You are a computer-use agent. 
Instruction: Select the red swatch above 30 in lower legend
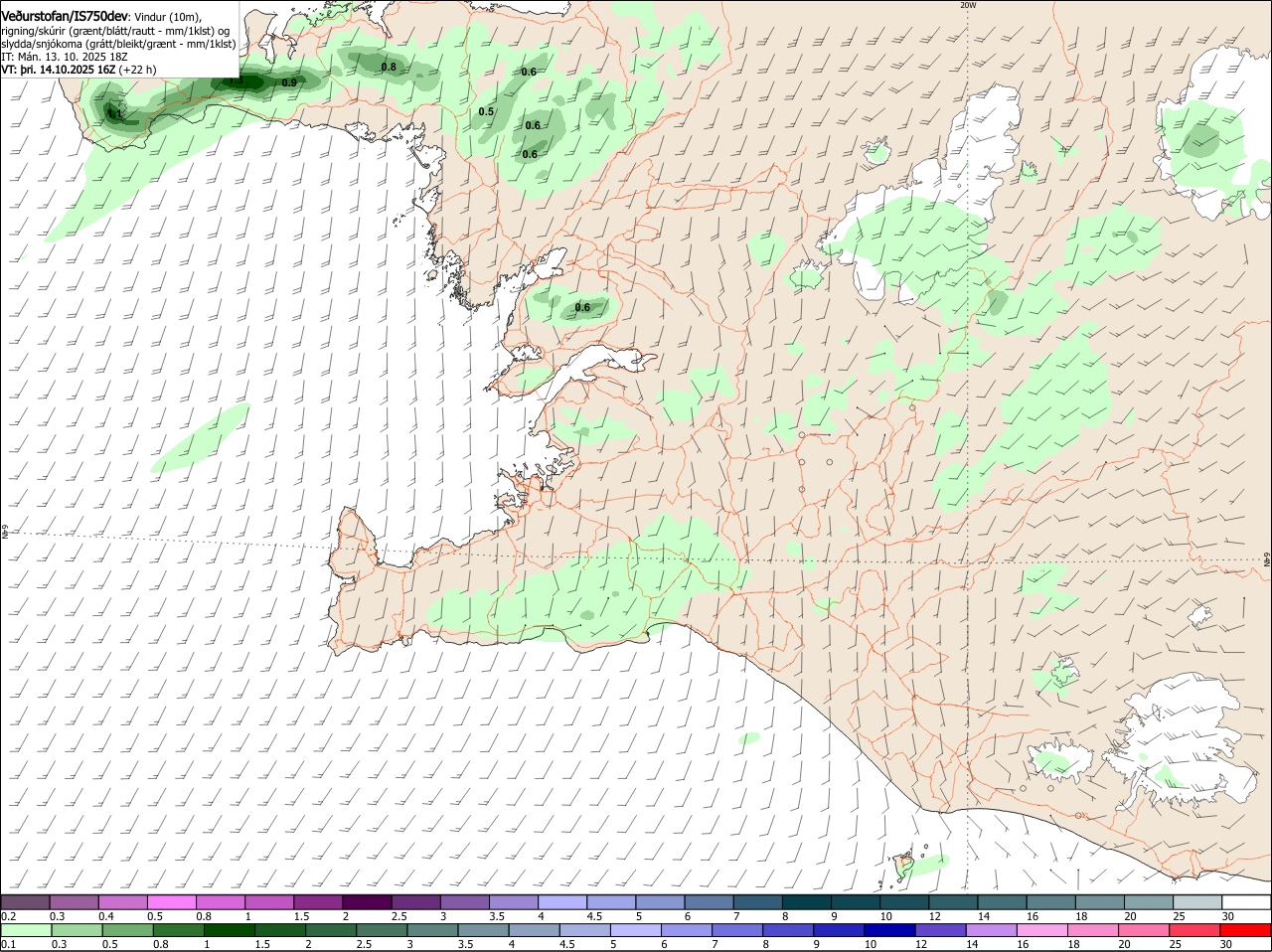1246,930
